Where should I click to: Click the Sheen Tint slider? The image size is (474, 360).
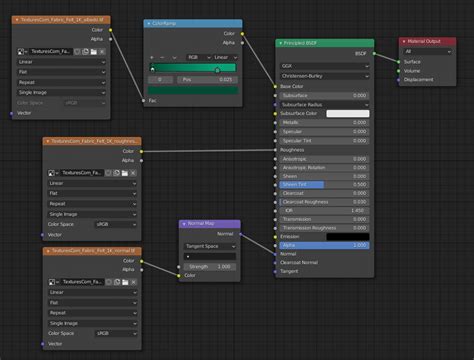click(324, 184)
